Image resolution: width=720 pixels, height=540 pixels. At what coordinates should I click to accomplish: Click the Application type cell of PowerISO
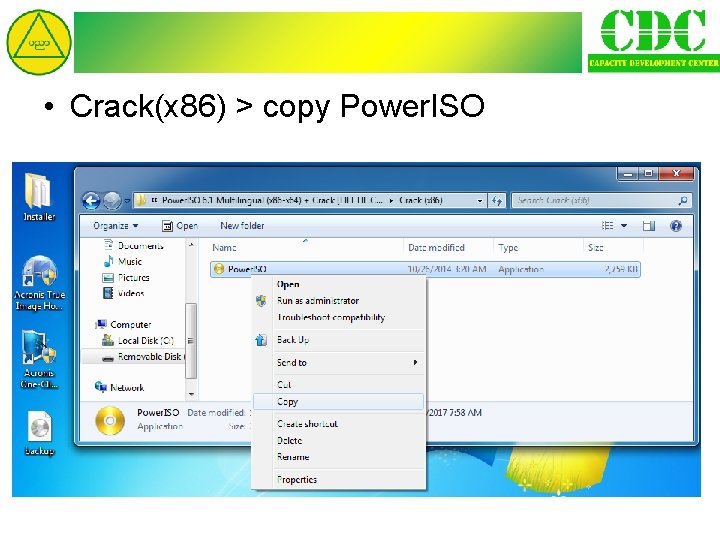point(521,269)
